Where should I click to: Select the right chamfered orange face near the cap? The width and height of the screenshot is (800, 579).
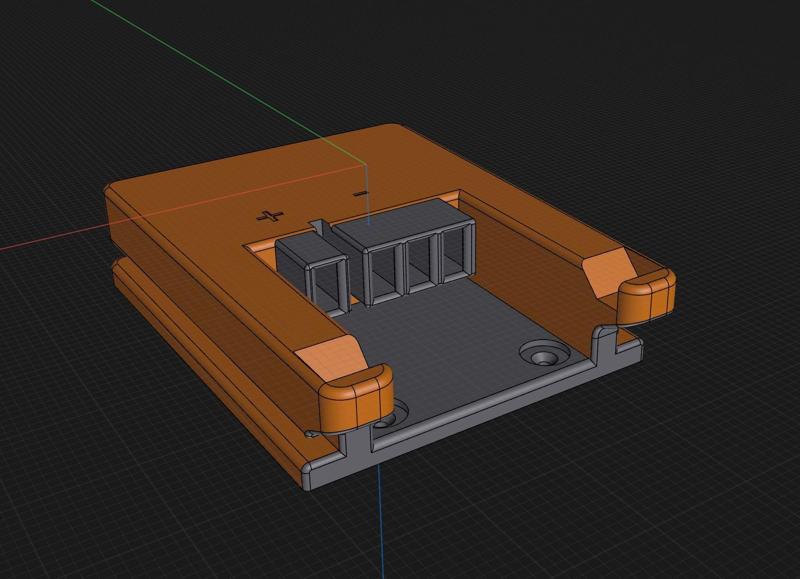click(x=605, y=268)
